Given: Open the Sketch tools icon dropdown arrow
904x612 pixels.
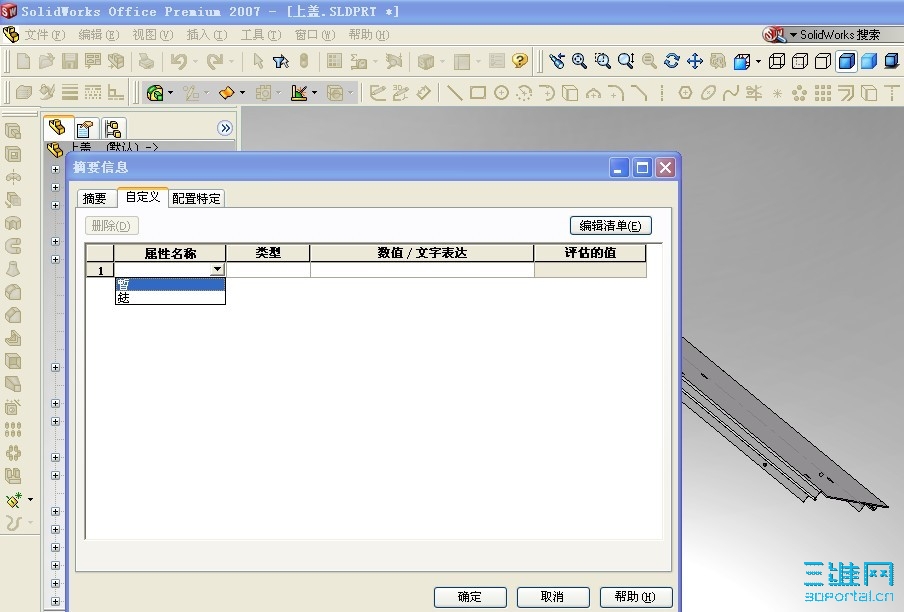Looking at the screenshot, I should point(314,93).
